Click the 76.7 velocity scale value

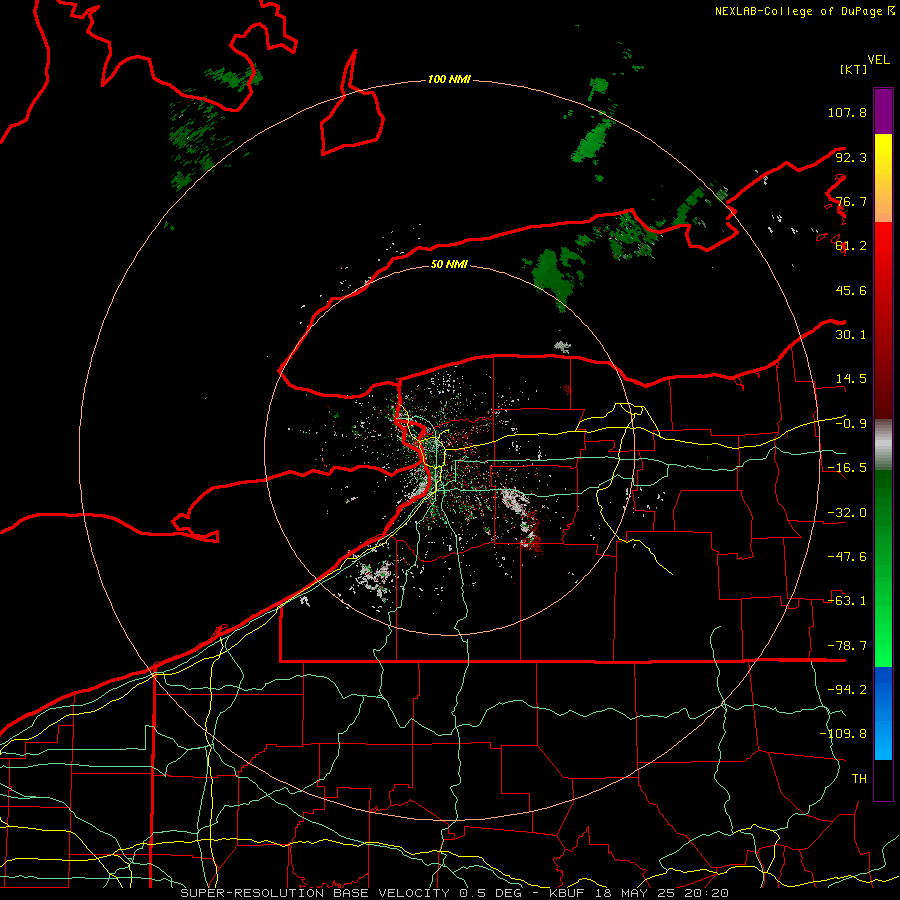851,201
